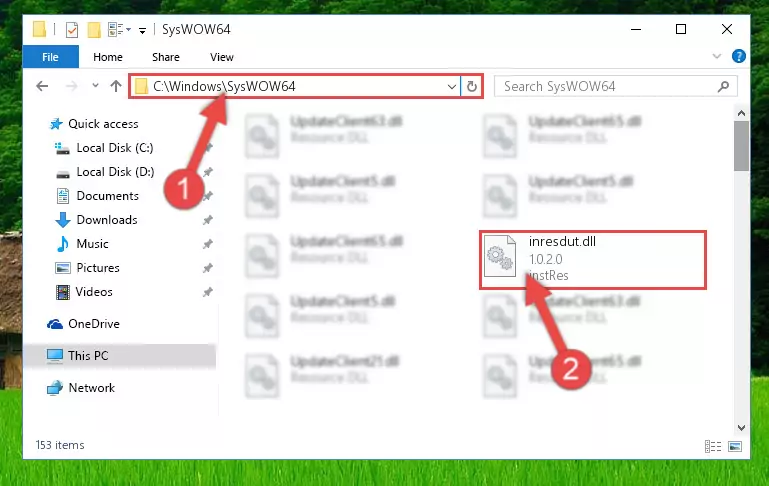Viewport: 769px width, 486px height.
Task: Go forward with the Forward arrow
Action: pyautogui.click(x=72, y=86)
